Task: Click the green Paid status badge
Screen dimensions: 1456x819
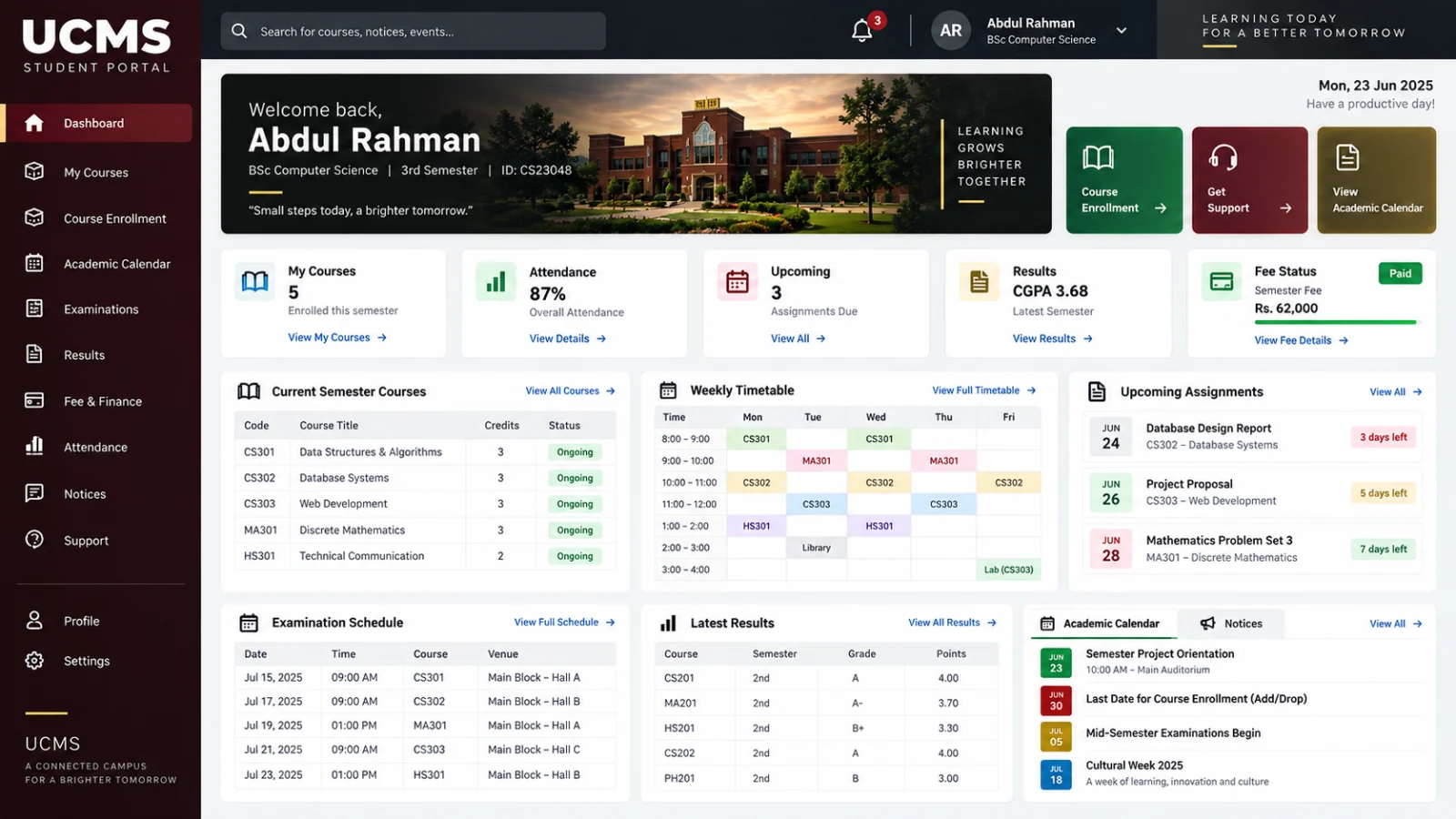Action: tap(1400, 273)
